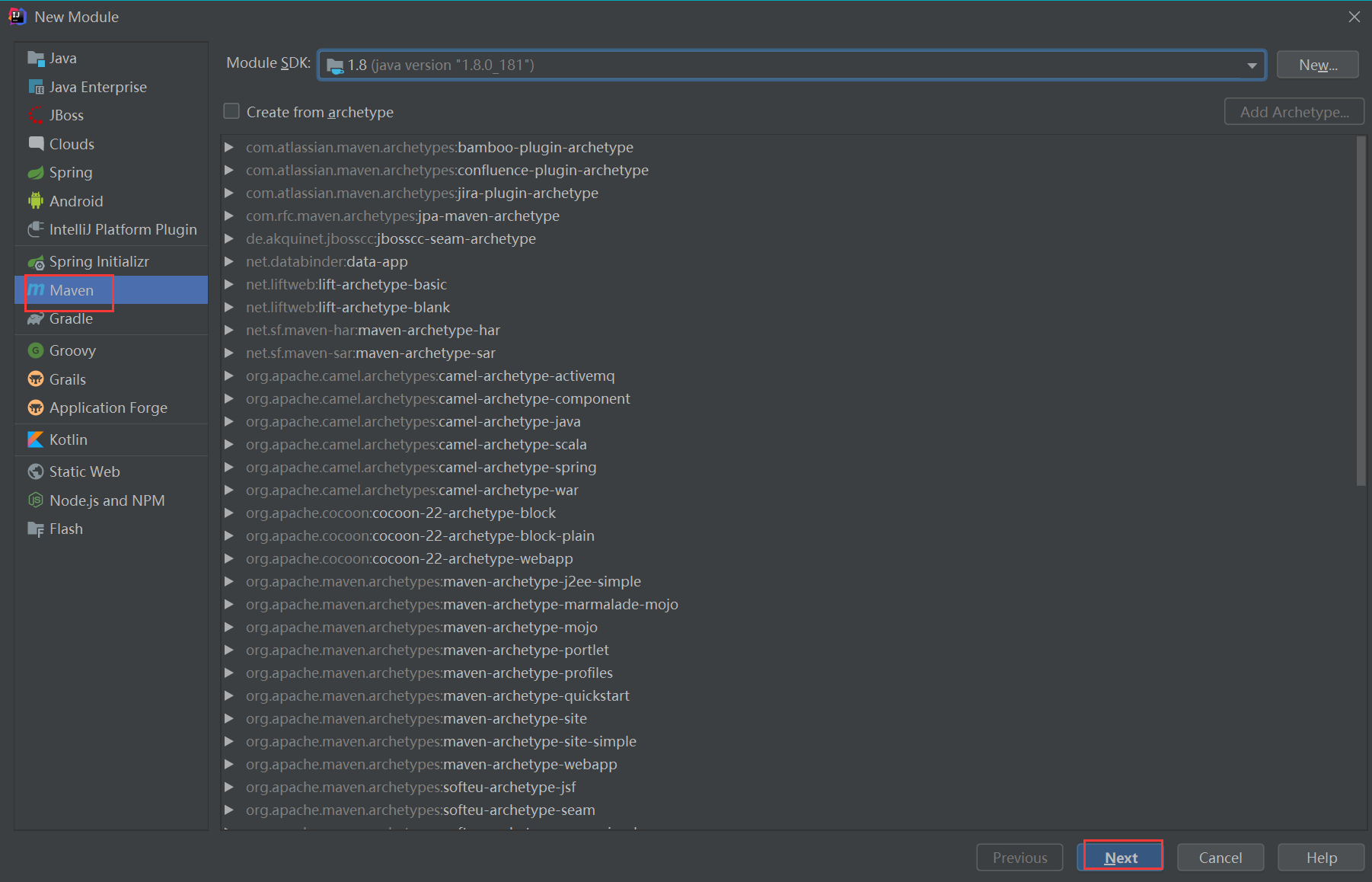
Task: Select the Static Web module type
Action: [111, 471]
